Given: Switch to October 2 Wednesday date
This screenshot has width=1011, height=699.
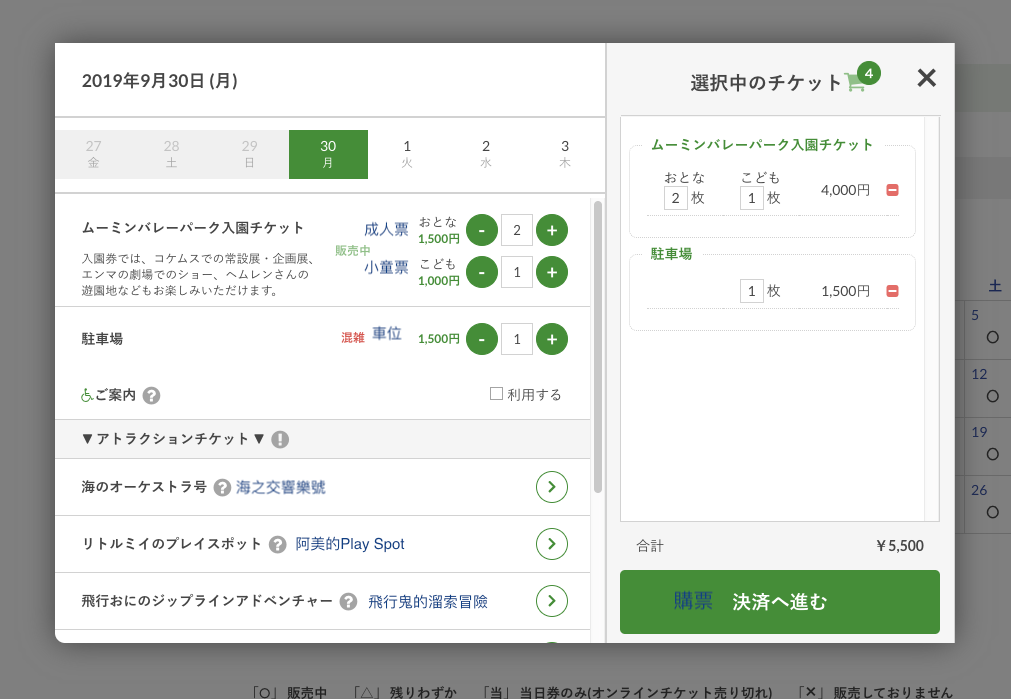Looking at the screenshot, I should point(486,154).
